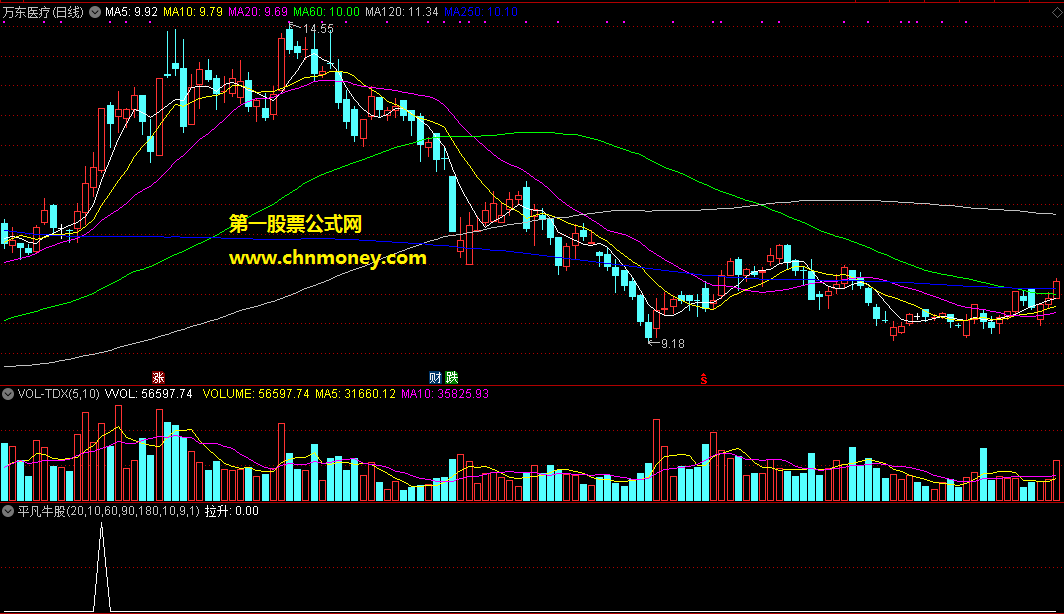The image size is (1064, 614).
Task: Click the blue 财 marker icon
Action: [435, 377]
